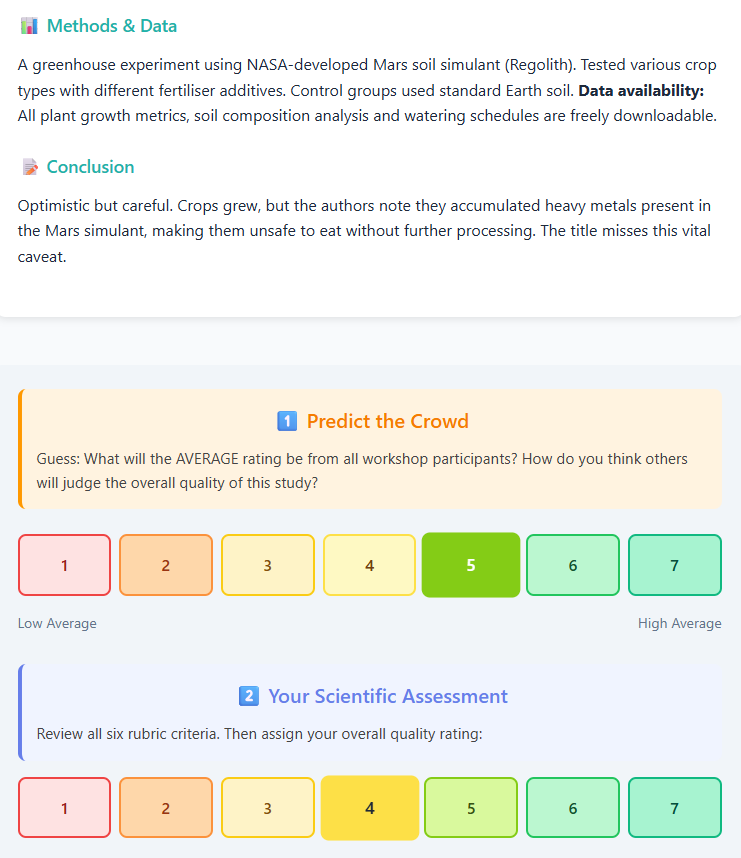Choose rating 2 in the Predict the Crowd section
The image size is (741, 858).
(x=166, y=565)
